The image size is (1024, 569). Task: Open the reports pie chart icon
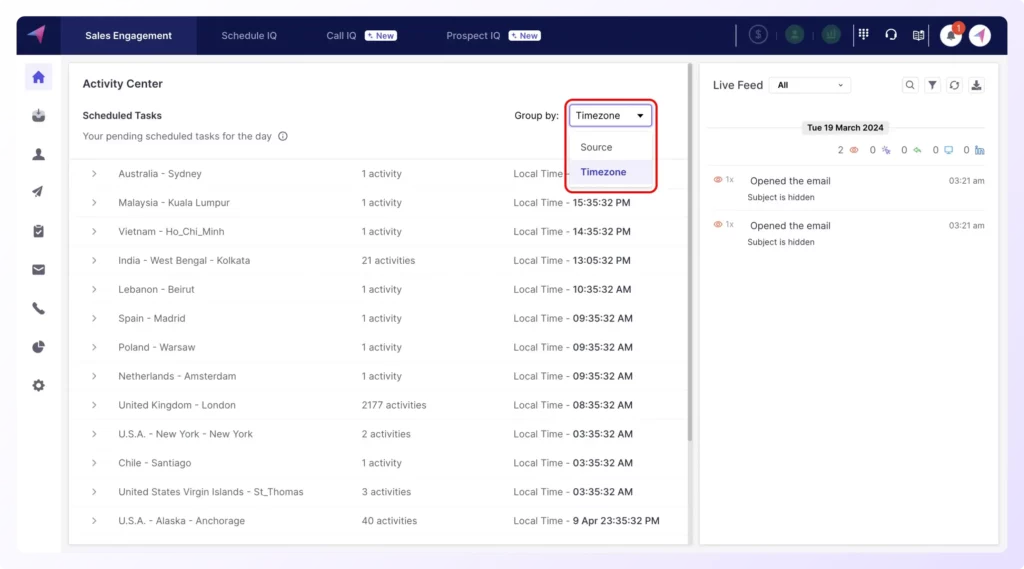tap(38, 347)
